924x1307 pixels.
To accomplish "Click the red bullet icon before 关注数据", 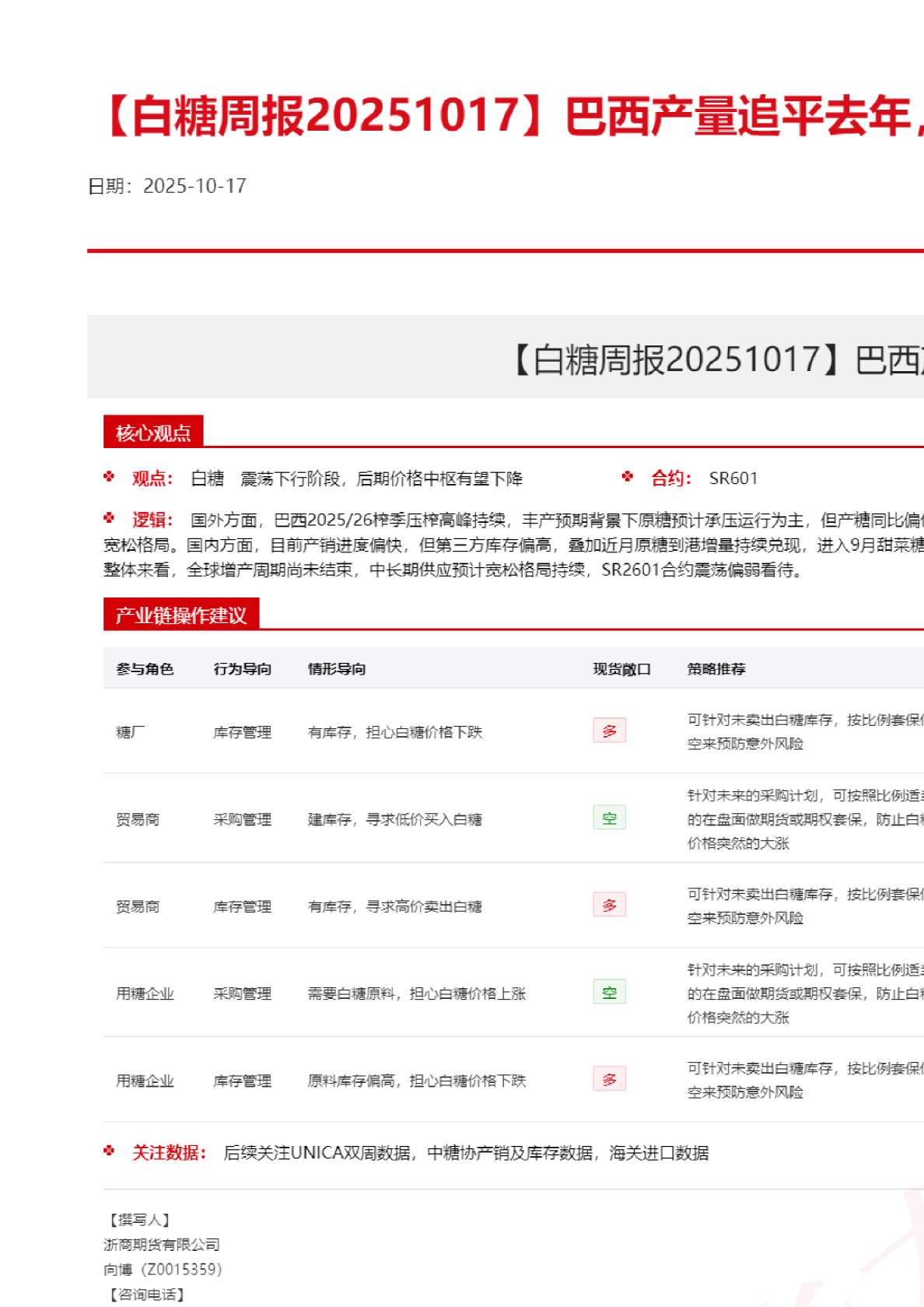I will 109,1151.
